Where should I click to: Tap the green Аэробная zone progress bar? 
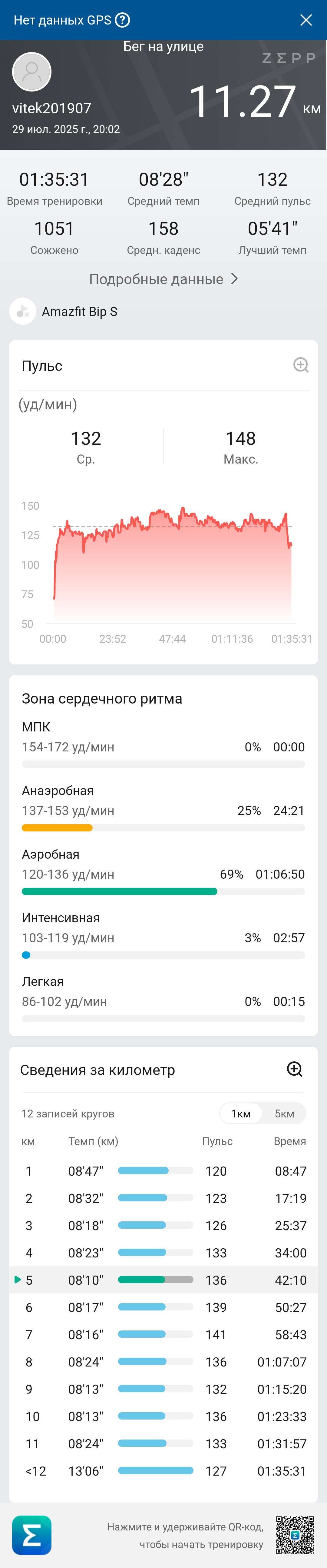pos(119,891)
